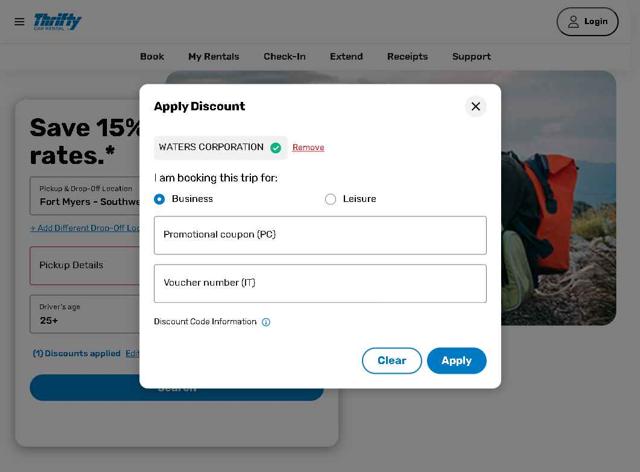640x472 pixels.
Task: Click the Apply button
Action: (457, 361)
